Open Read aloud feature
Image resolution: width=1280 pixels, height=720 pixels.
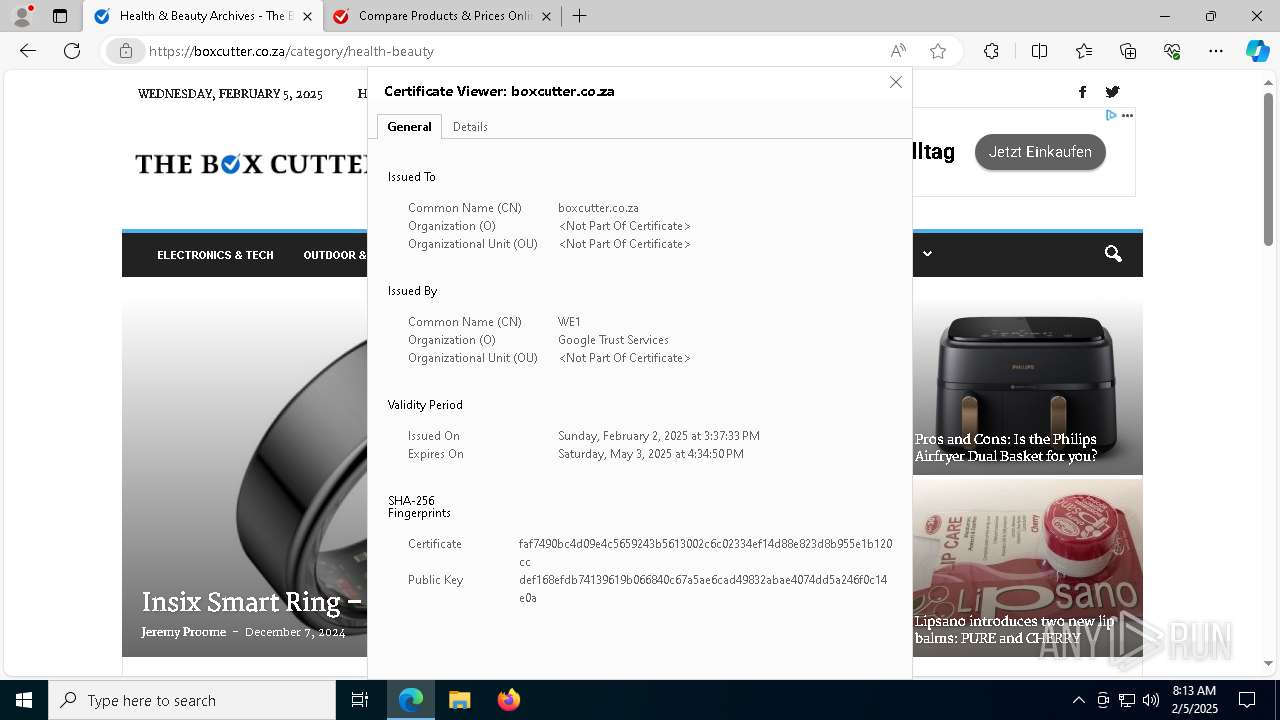(x=898, y=51)
